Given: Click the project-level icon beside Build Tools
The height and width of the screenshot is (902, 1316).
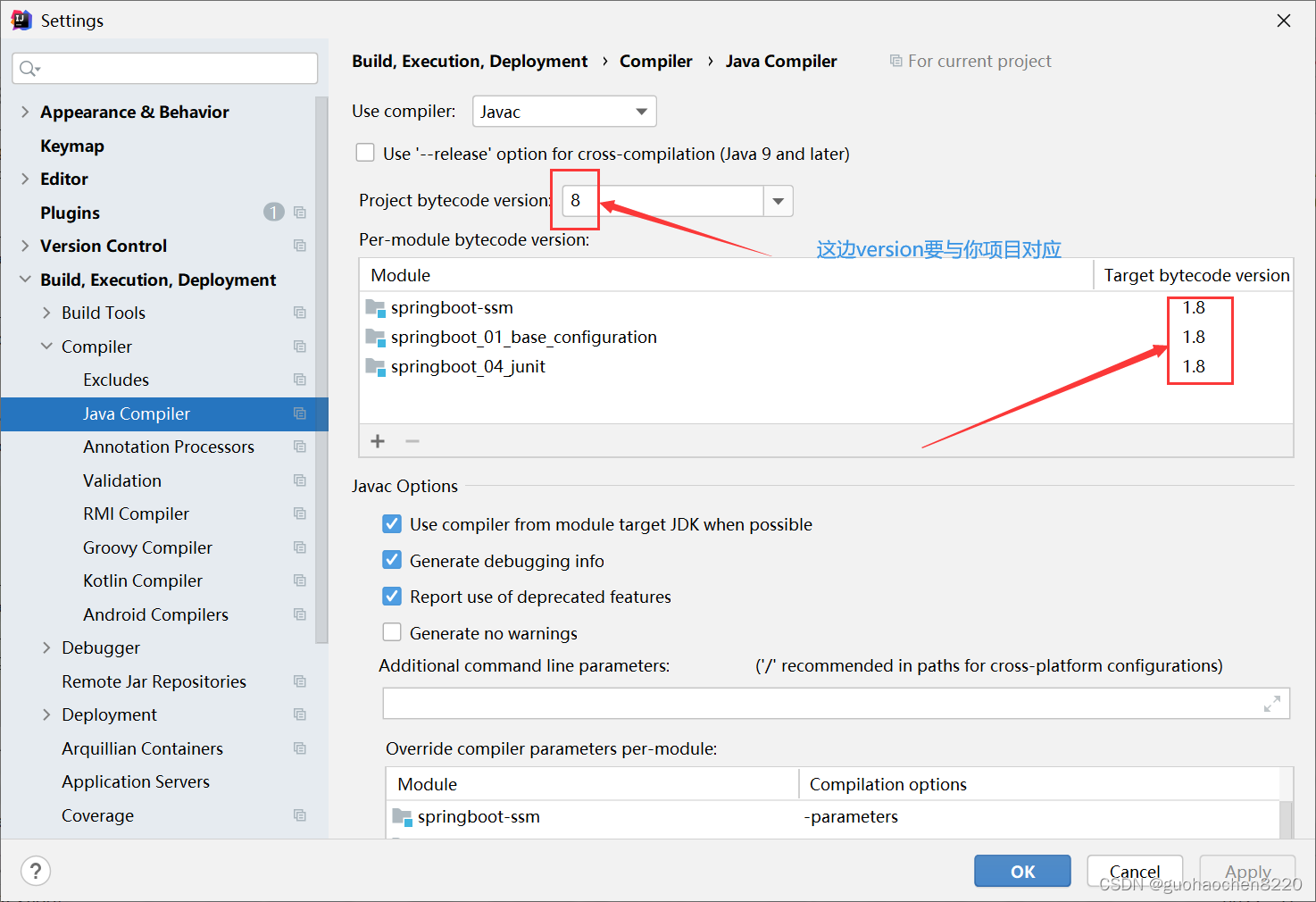Looking at the screenshot, I should 300,313.
